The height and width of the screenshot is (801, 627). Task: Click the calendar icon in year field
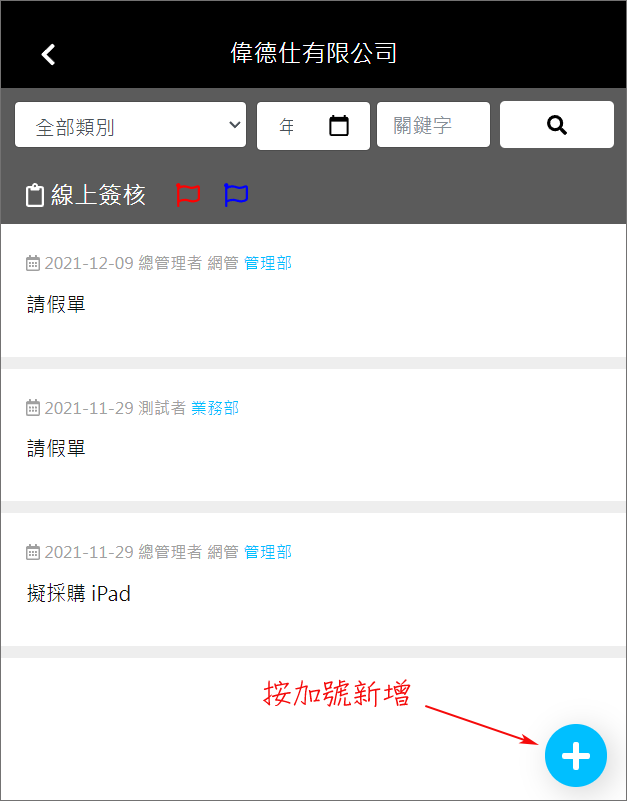[339, 126]
